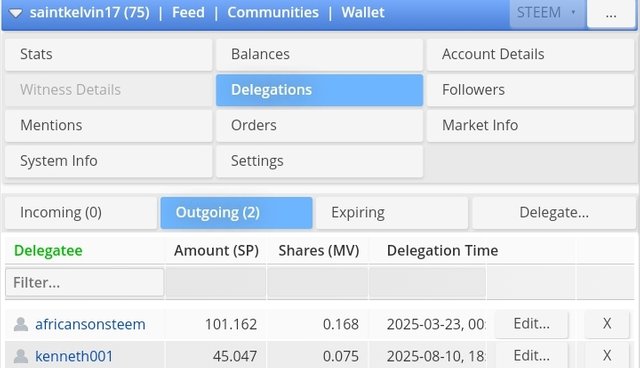Sort by the Delegation Time column header
Screen dimensions: 640x368
(x=442, y=251)
